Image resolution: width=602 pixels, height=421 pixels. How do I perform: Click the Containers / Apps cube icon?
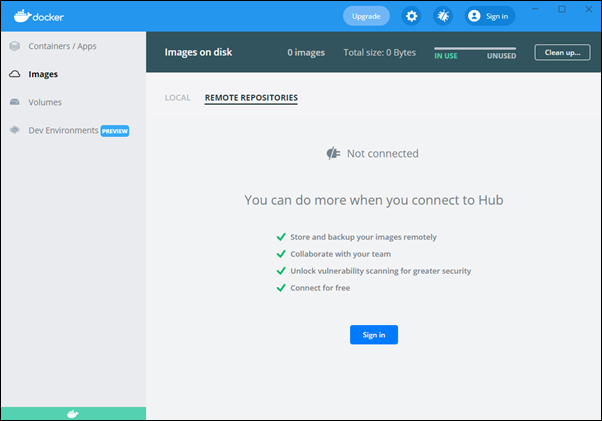pyautogui.click(x=15, y=46)
